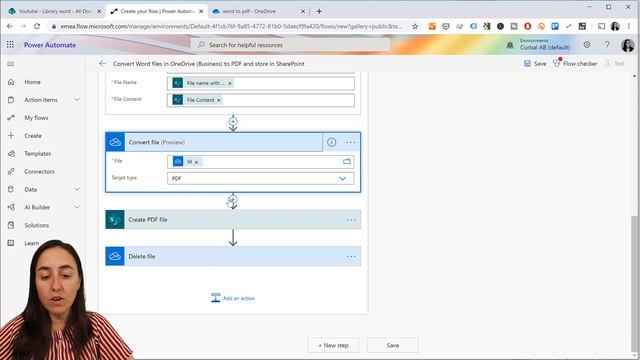This screenshot has height=360, width=640.
Task: Open the Flow checker
Action: coord(575,64)
